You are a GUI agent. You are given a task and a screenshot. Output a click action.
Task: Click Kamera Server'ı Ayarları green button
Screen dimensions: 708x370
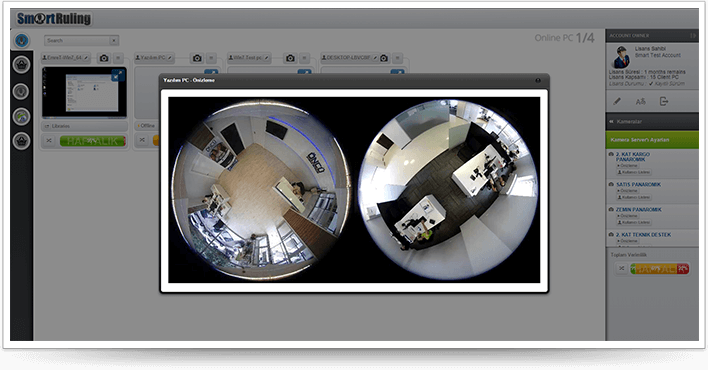(x=652, y=140)
